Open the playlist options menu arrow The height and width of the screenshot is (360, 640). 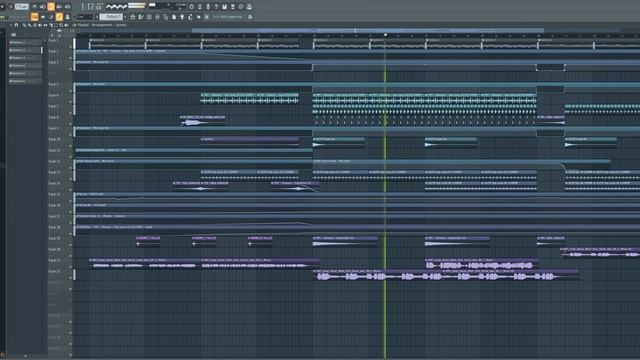(11, 25)
